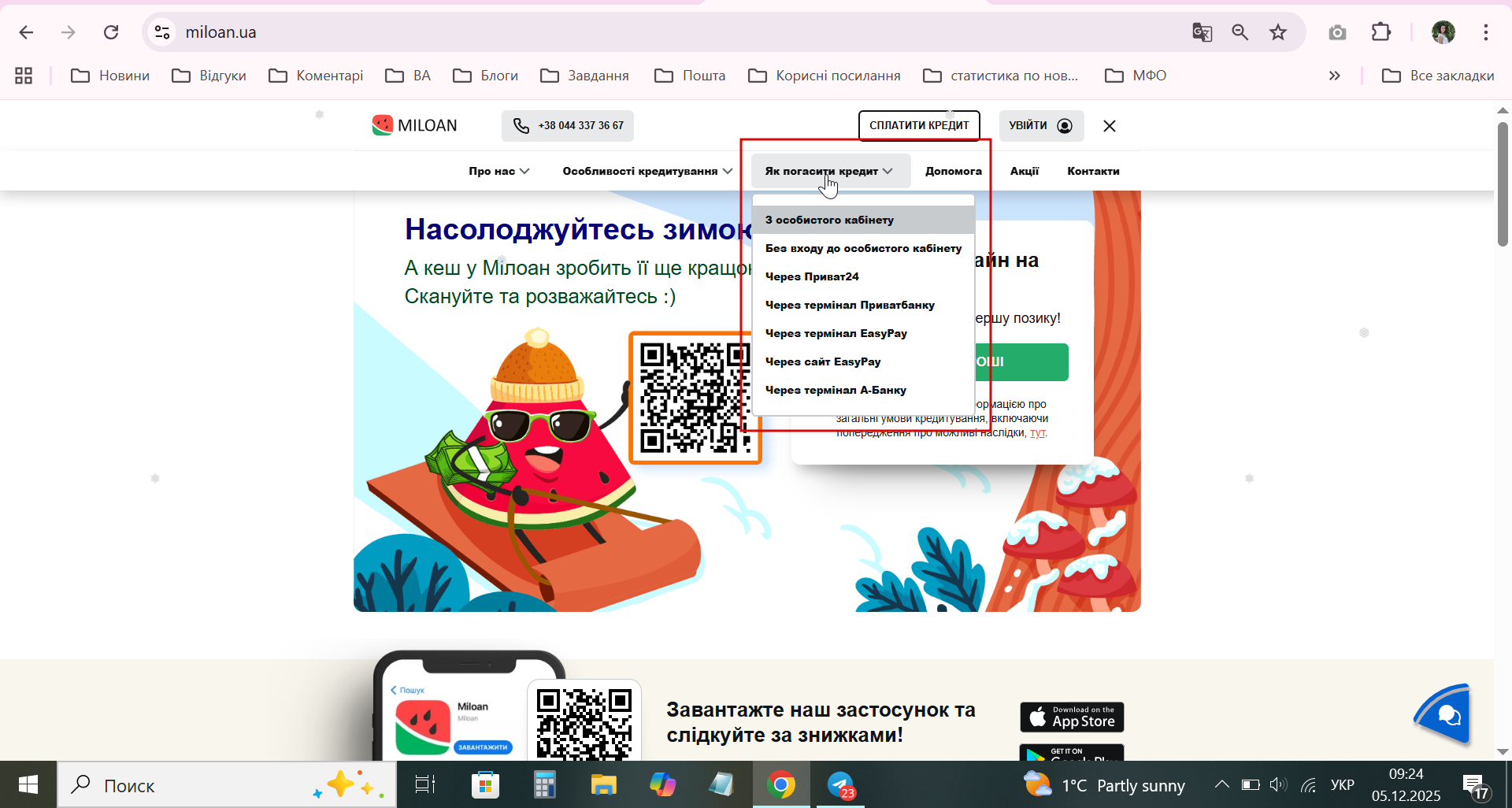1512x808 pixels.
Task: Open File Explorer from the taskbar
Action: coord(603,784)
